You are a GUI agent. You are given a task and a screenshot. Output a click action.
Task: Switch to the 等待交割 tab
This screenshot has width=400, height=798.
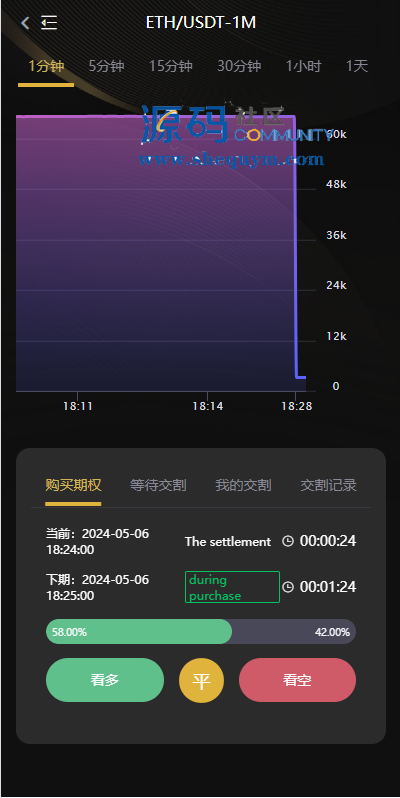[158, 486]
